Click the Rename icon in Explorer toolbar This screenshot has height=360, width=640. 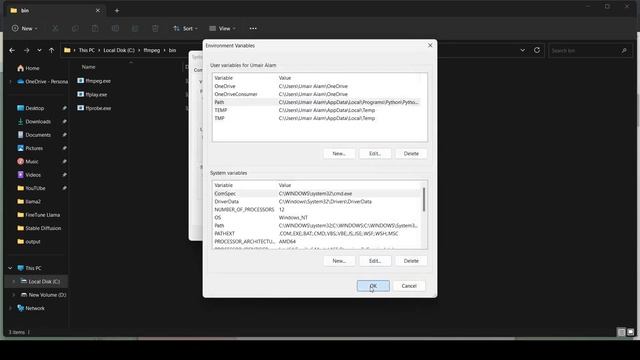point(115,29)
